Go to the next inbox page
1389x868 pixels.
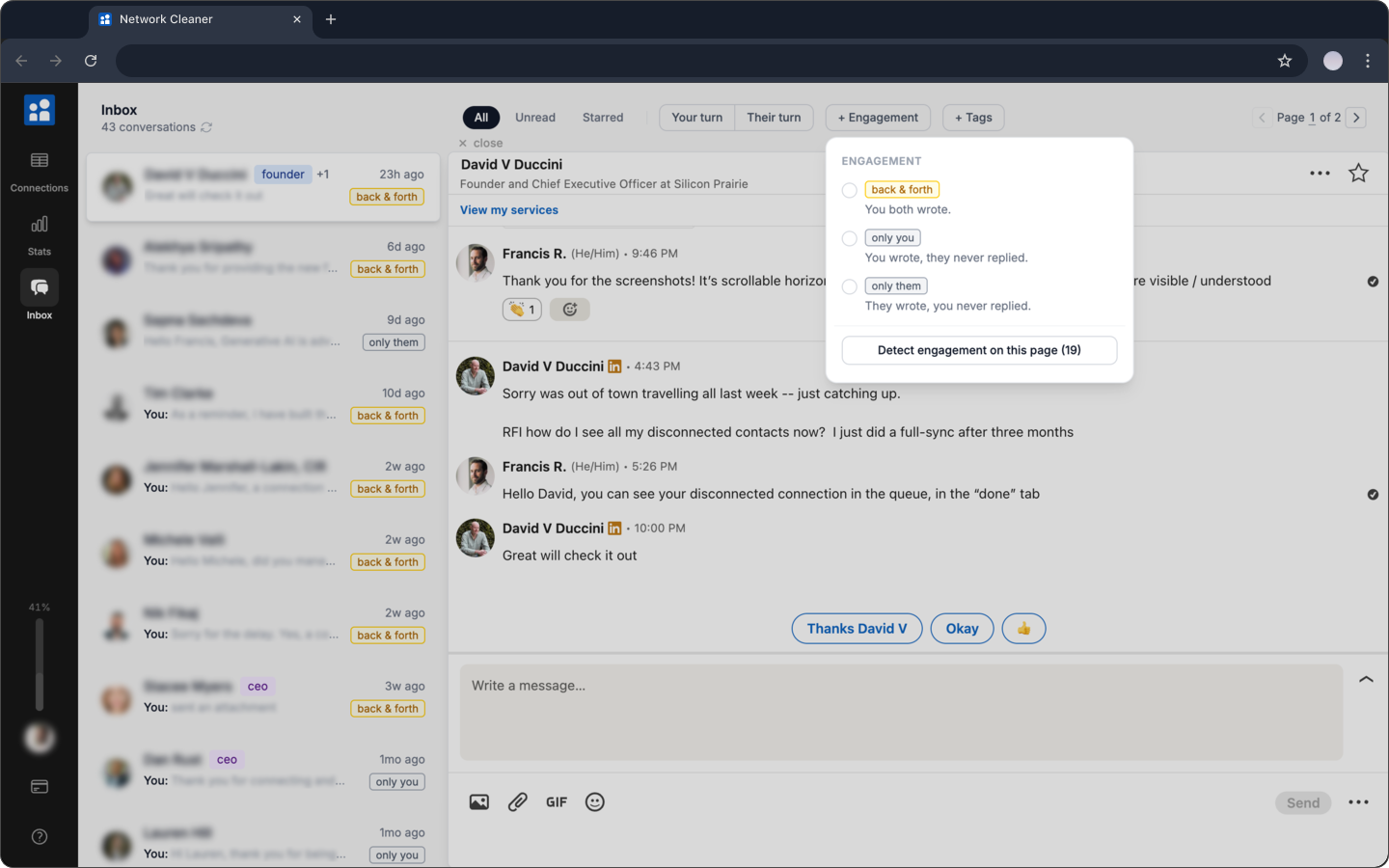pos(1356,118)
